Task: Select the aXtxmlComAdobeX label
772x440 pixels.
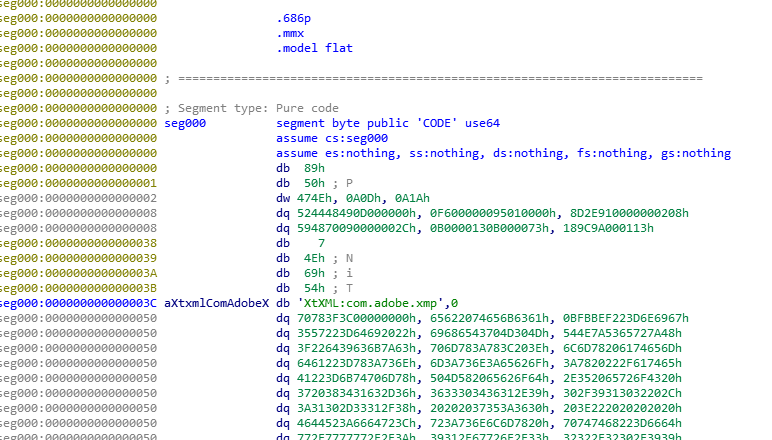Action: tap(217, 304)
